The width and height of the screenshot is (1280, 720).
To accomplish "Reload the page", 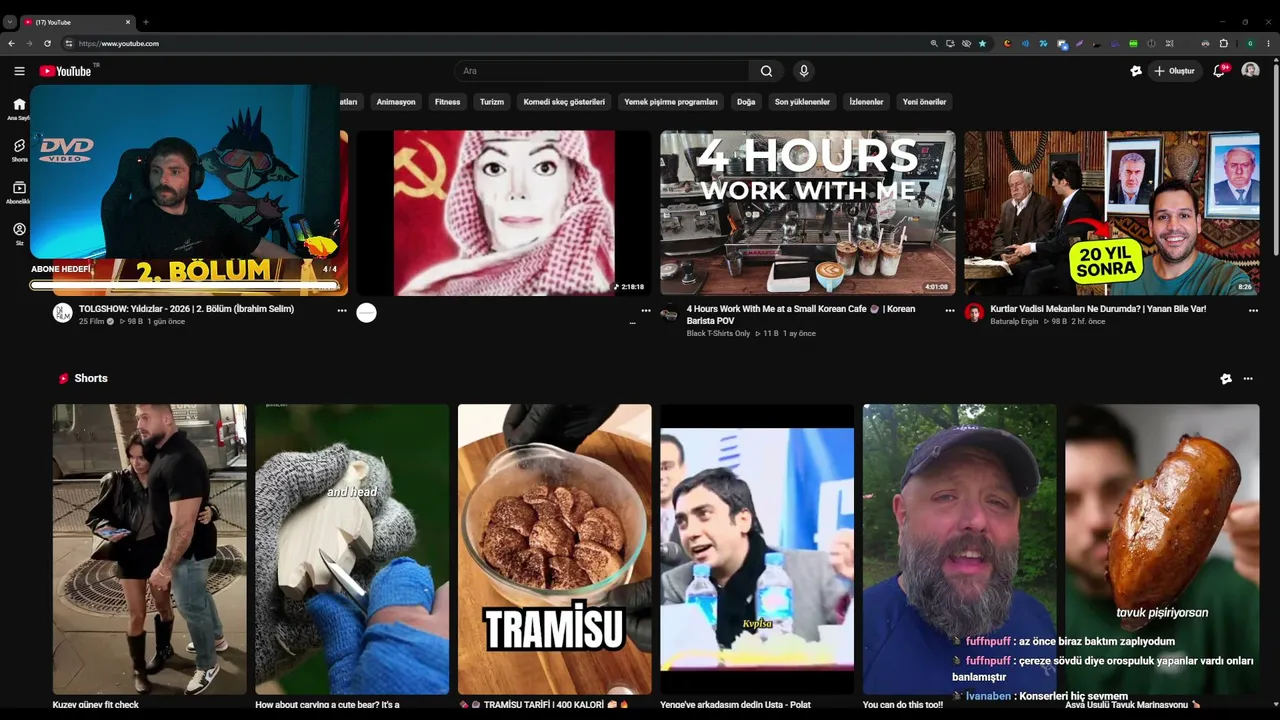I will click(x=47, y=44).
